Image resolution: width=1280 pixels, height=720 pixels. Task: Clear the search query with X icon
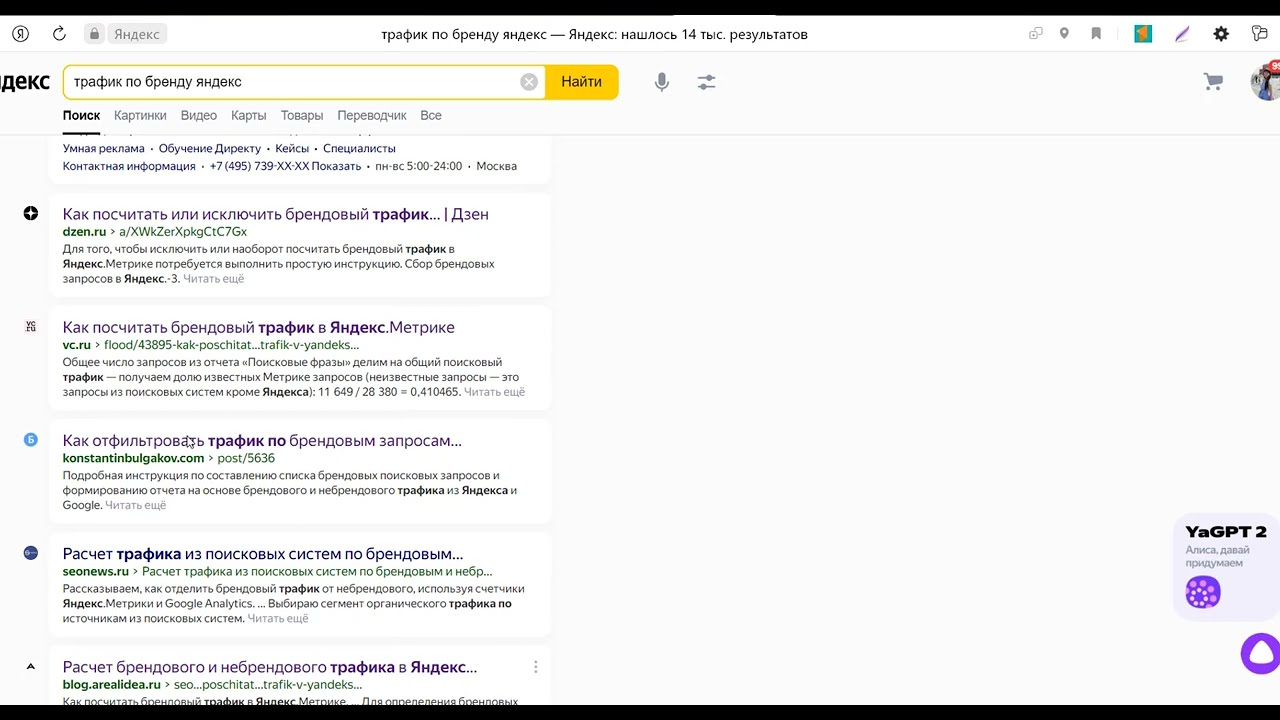[x=529, y=82]
